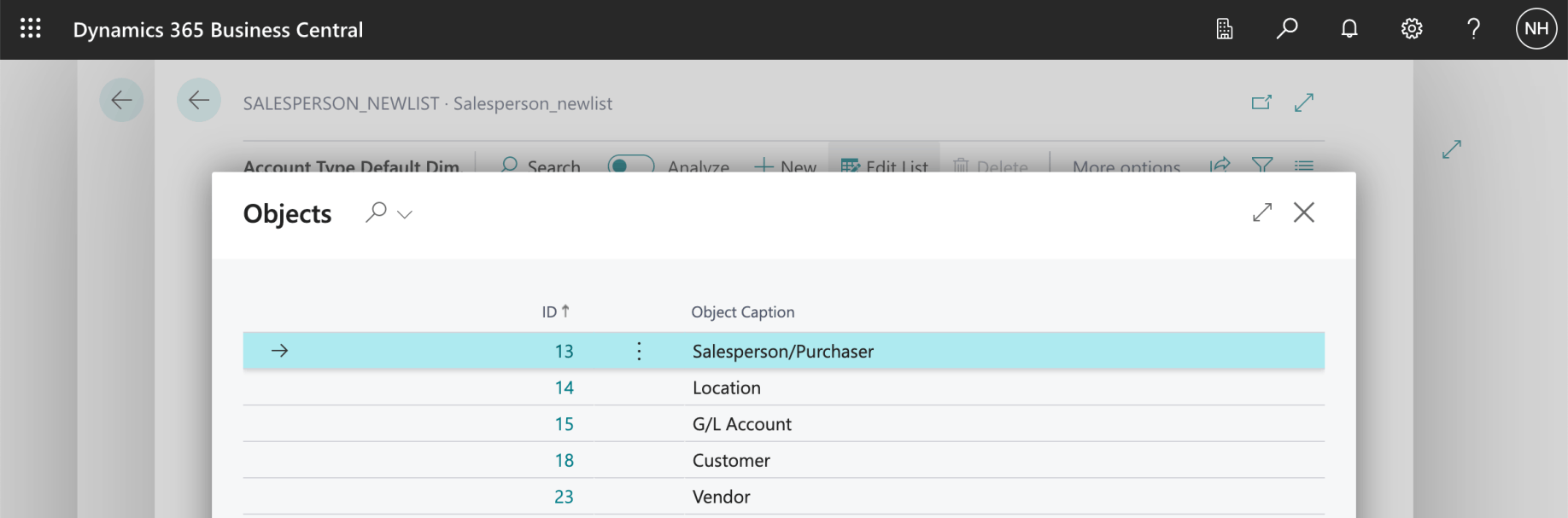Click the NH user avatar

[x=1536, y=29]
